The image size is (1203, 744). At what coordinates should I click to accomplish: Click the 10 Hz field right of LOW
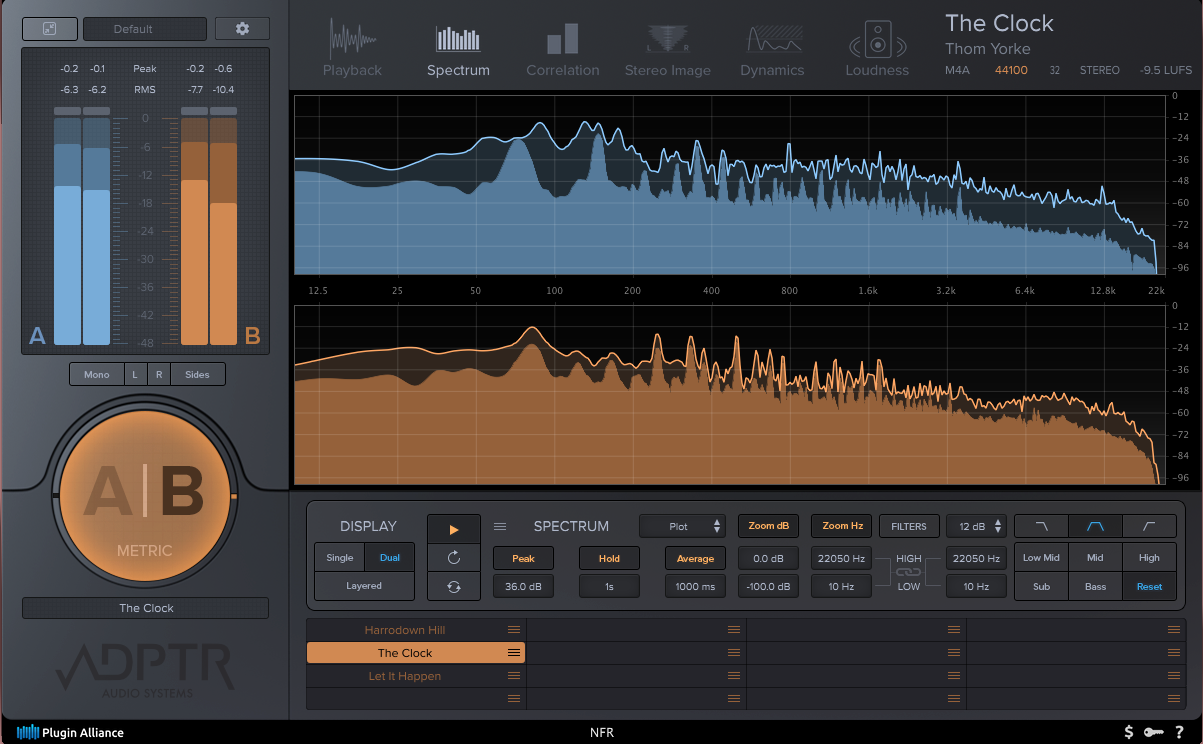[976, 587]
